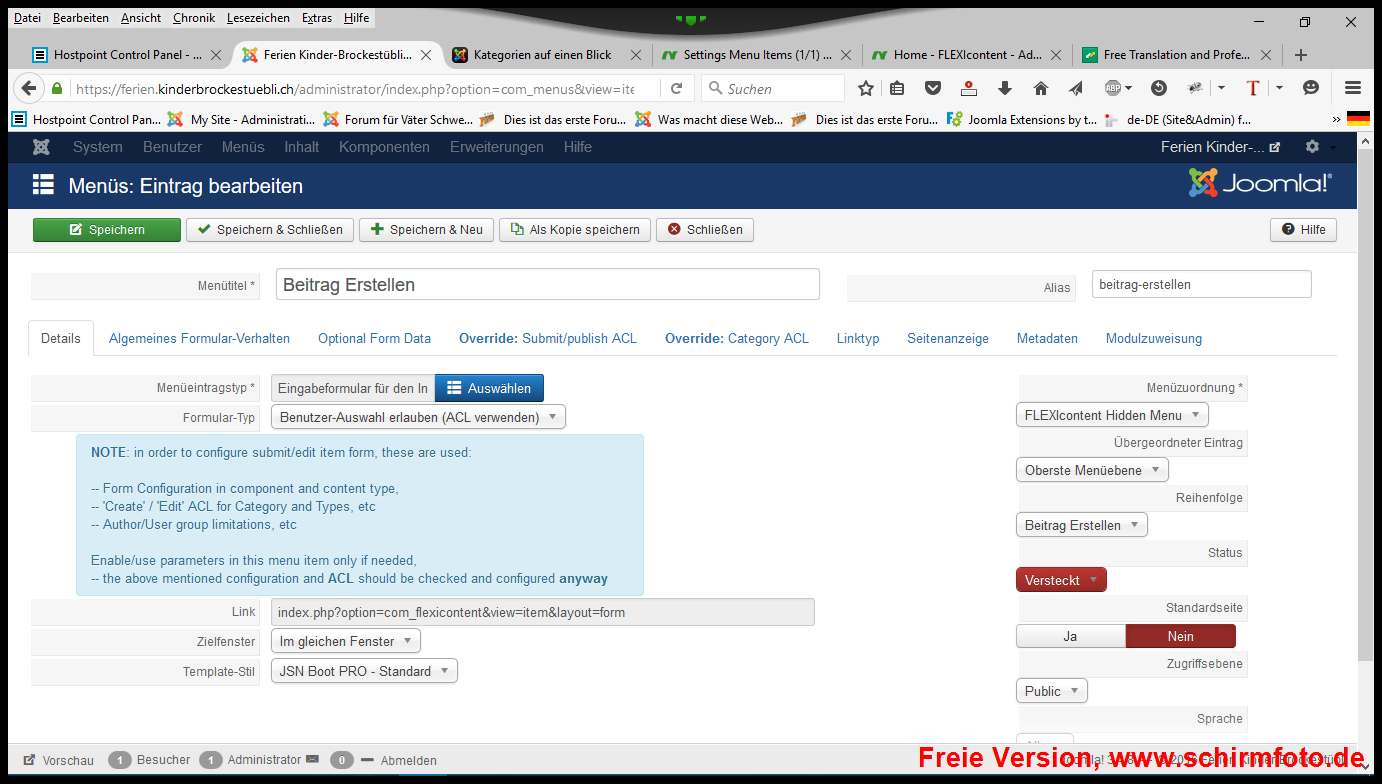Click the Joomla logo icon in the admin bar
Screen dimensions: 1382x784
41,147
